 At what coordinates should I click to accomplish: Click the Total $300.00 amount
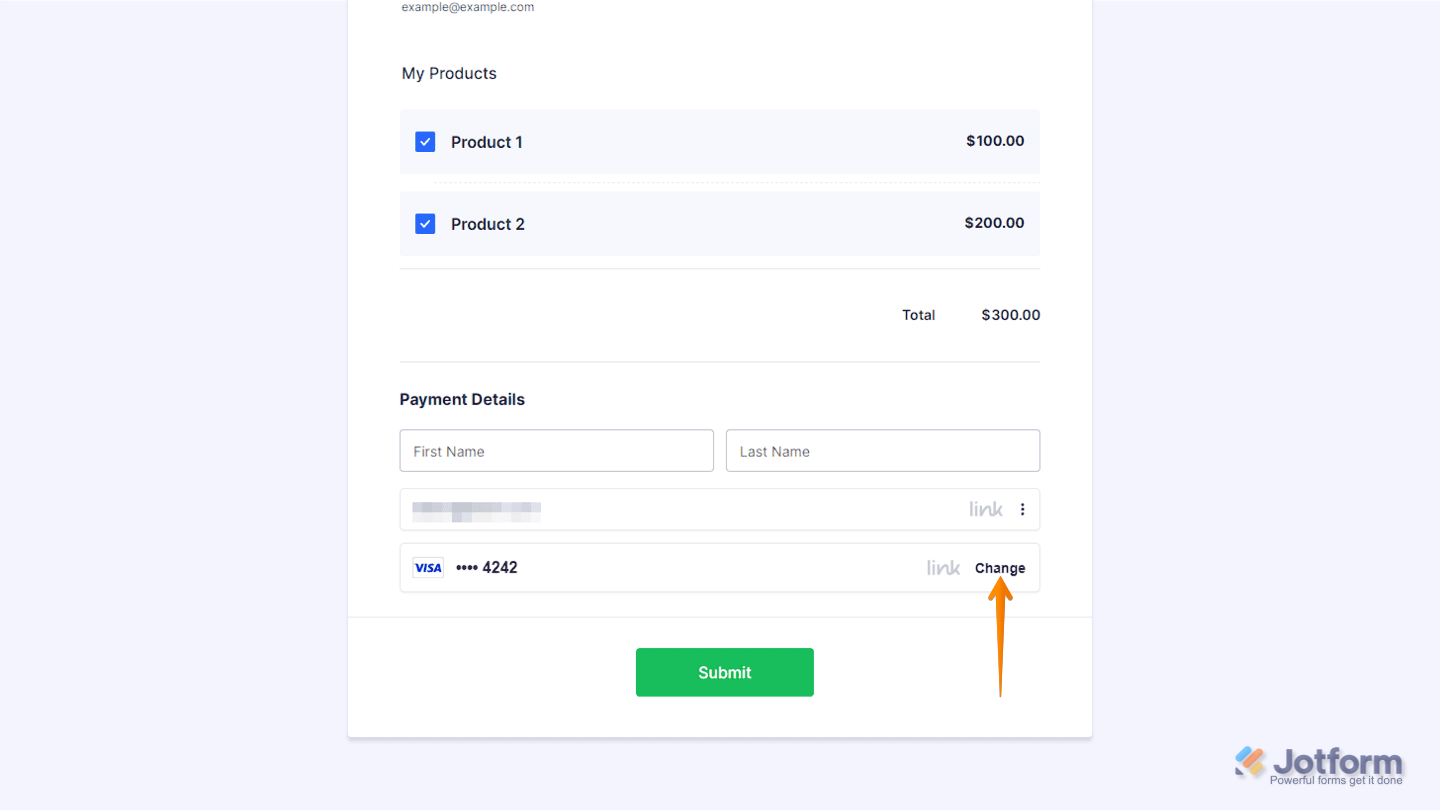[1010, 314]
